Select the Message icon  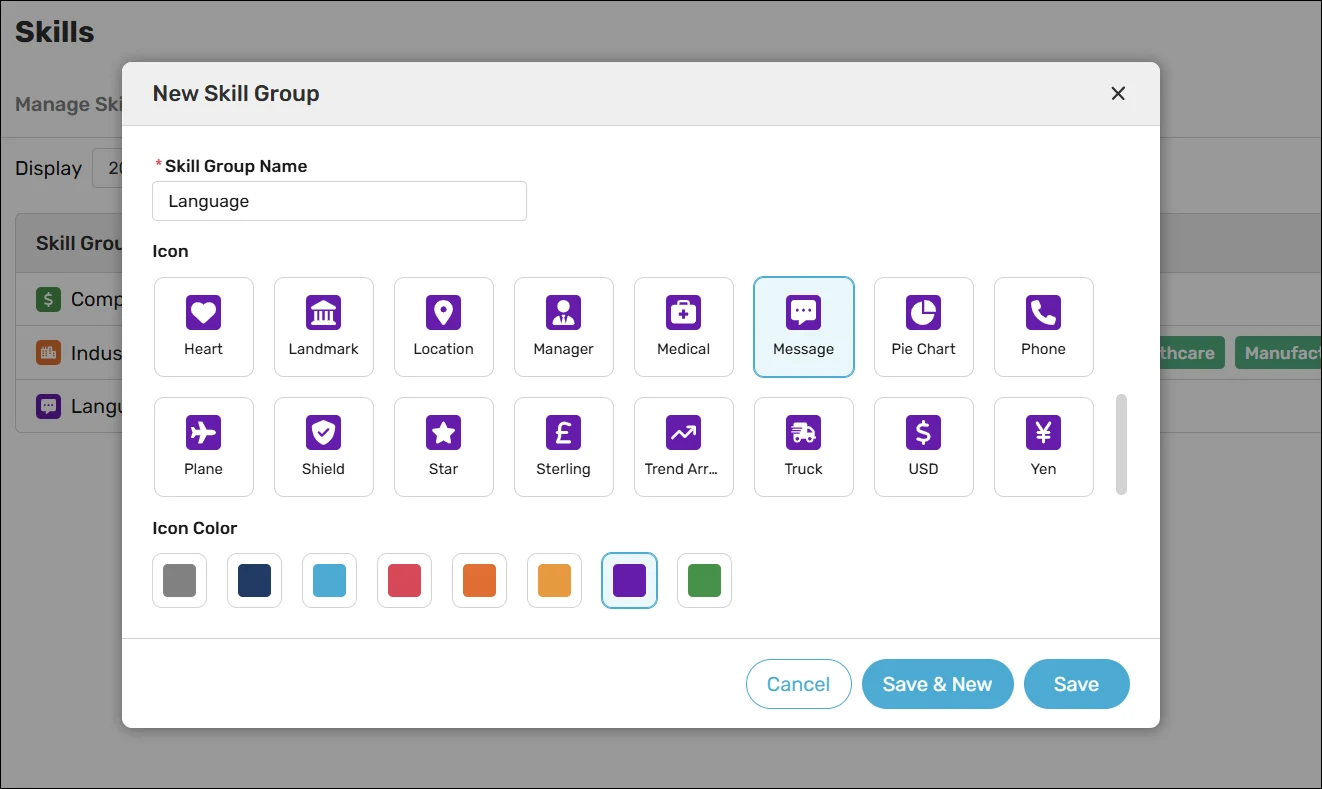point(804,327)
